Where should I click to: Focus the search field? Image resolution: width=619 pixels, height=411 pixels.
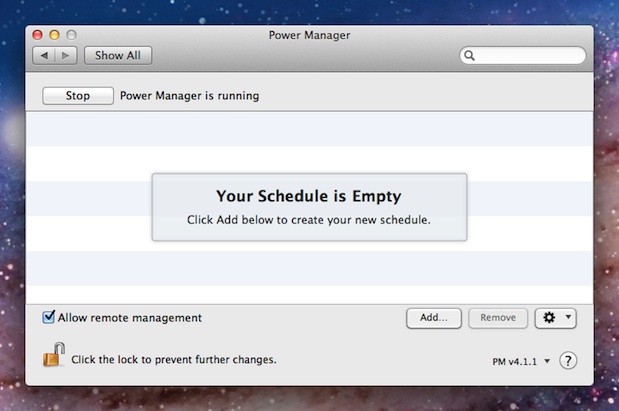pyautogui.click(x=523, y=56)
